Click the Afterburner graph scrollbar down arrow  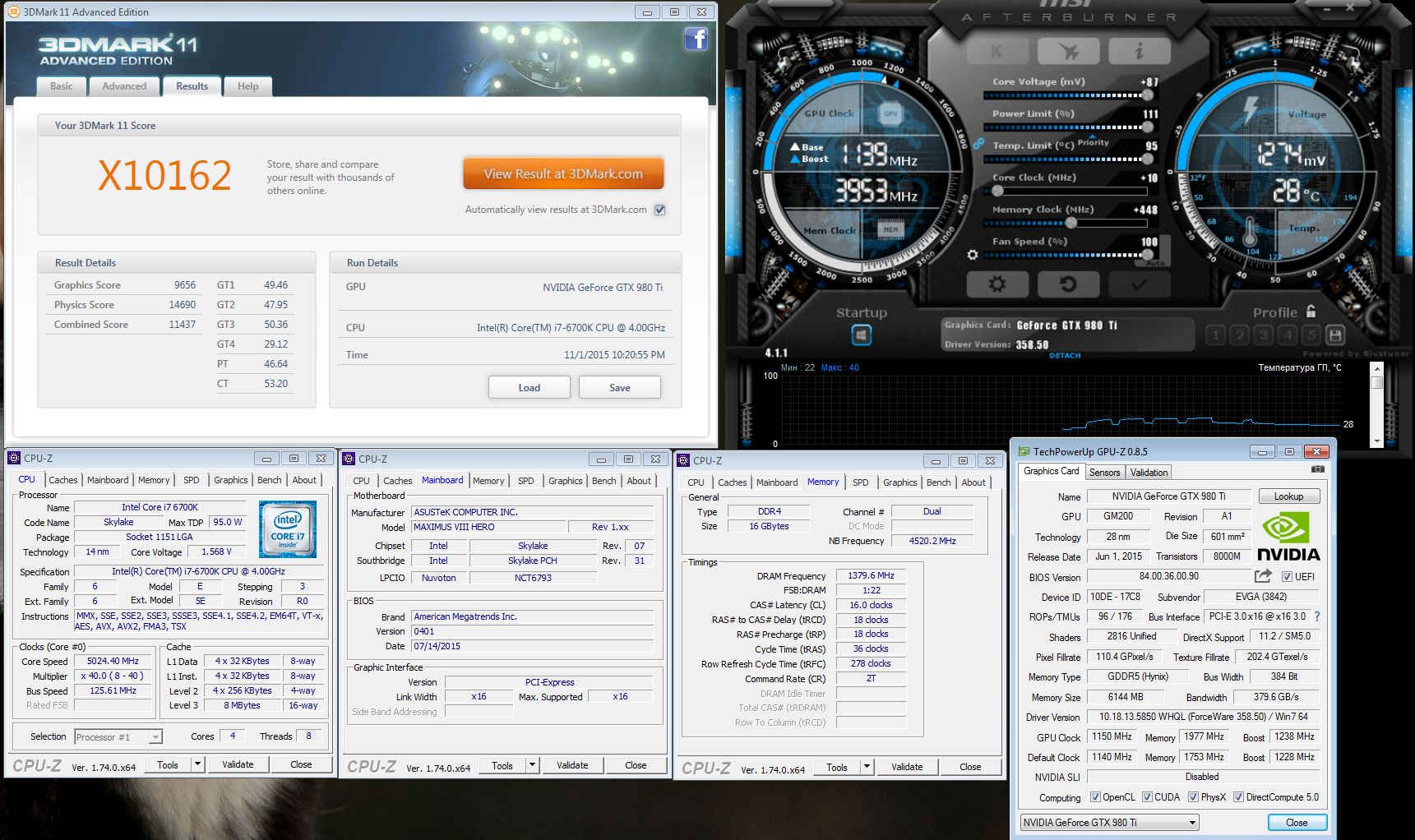[x=1377, y=441]
